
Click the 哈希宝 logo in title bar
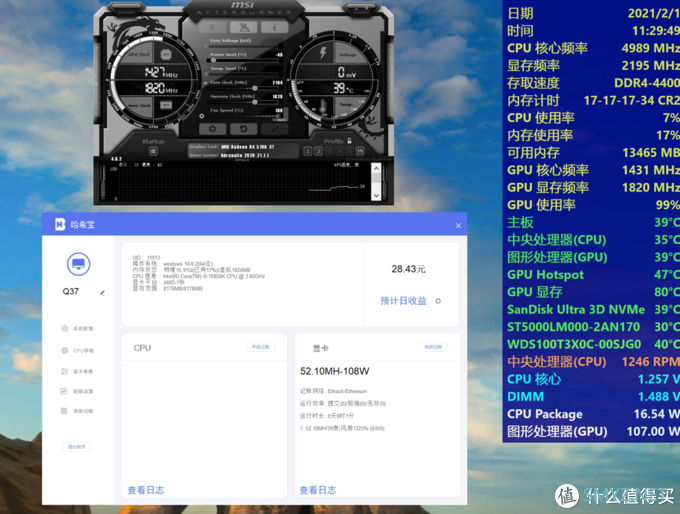(x=60, y=224)
